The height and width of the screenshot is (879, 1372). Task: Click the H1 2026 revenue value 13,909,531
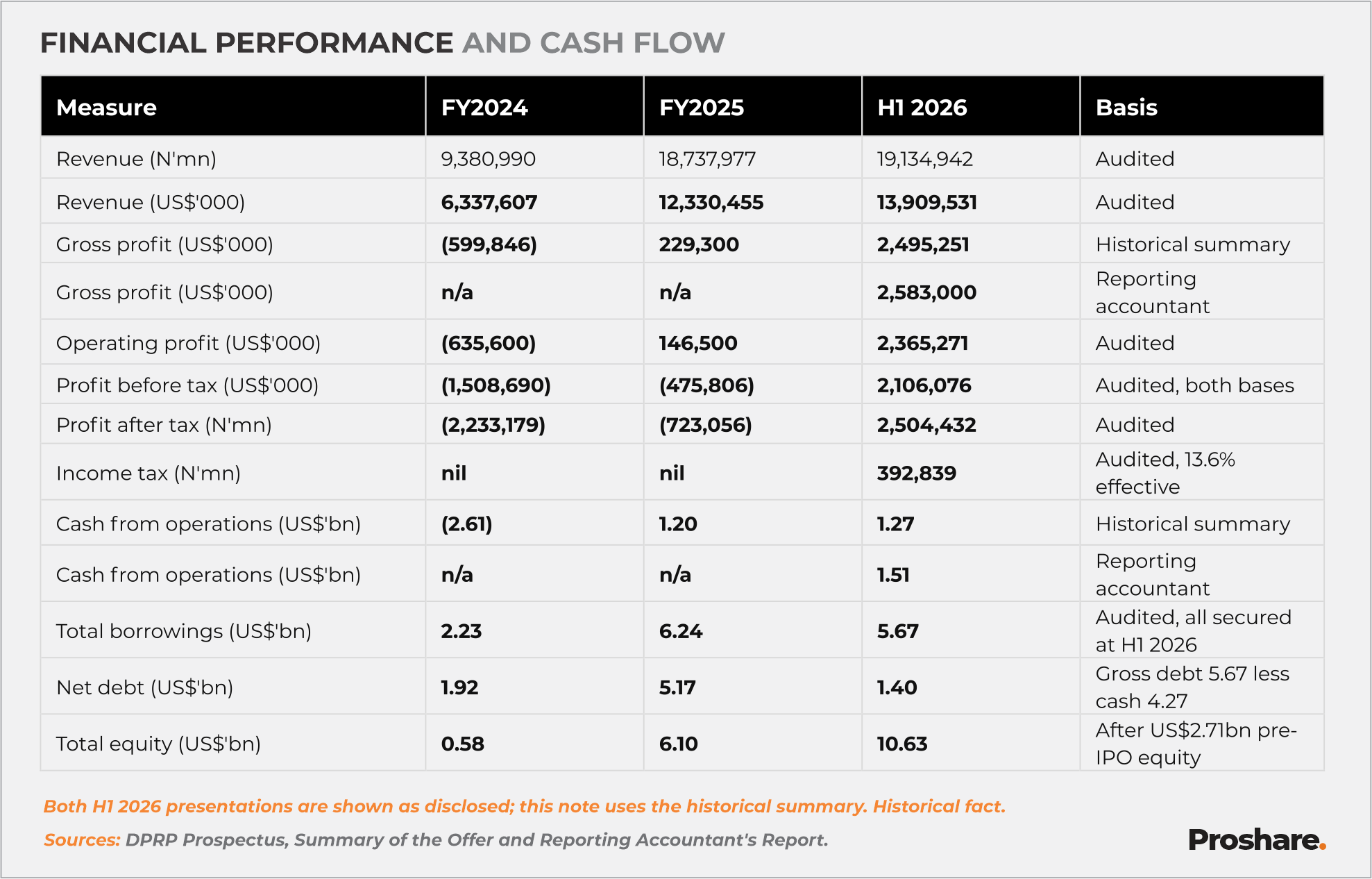[926, 203]
